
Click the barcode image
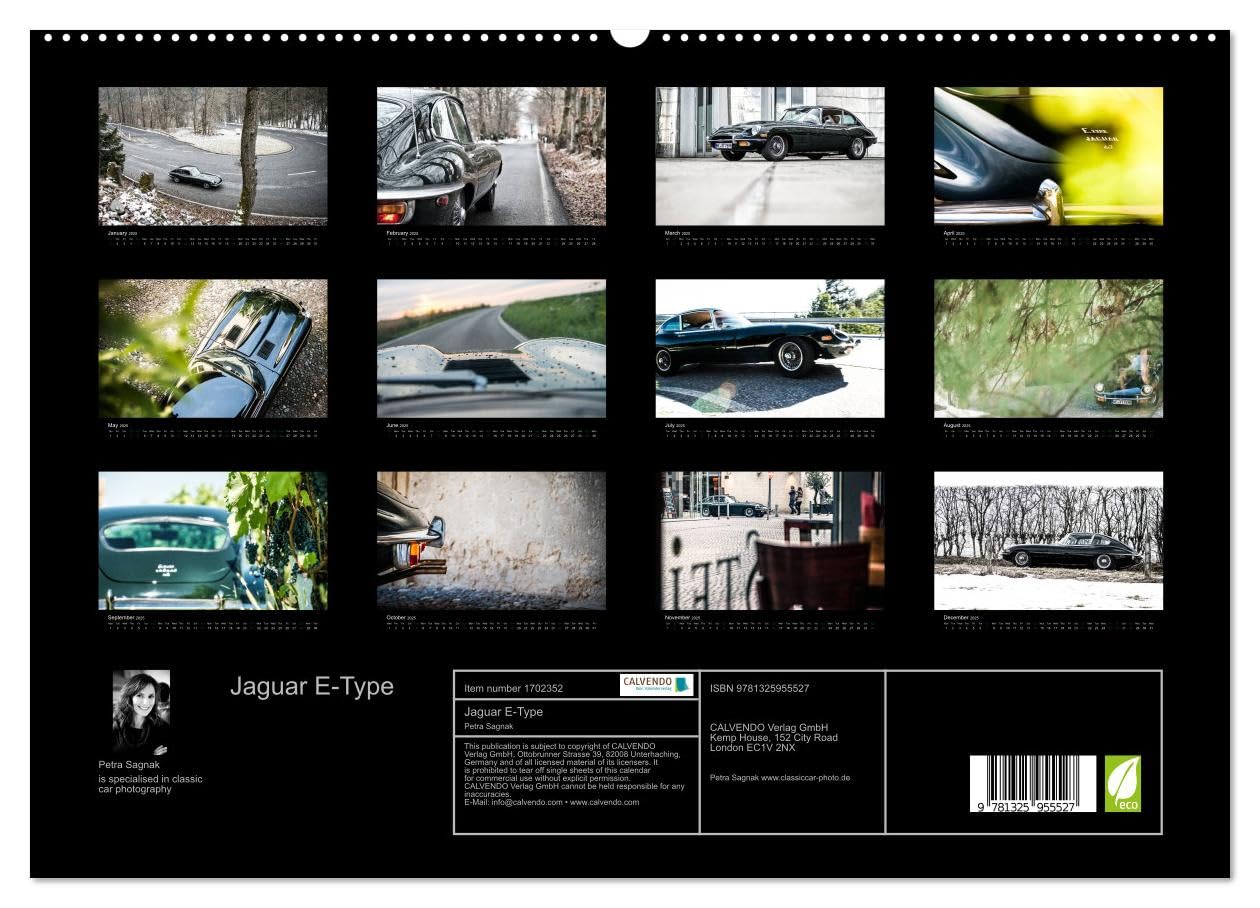pyautogui.click(x=1033, y=783)
